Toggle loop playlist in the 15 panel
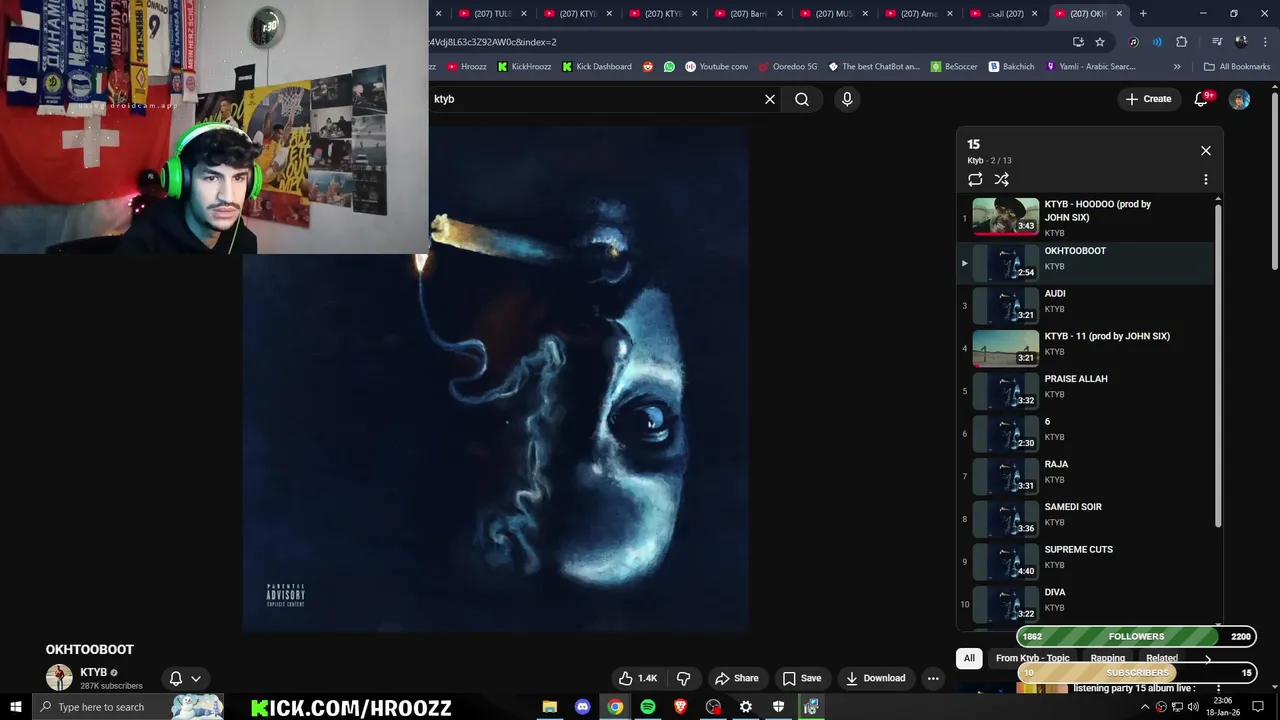Viewport: 1280px width, 720px height. pyautogui.click(x=975, y=179)
